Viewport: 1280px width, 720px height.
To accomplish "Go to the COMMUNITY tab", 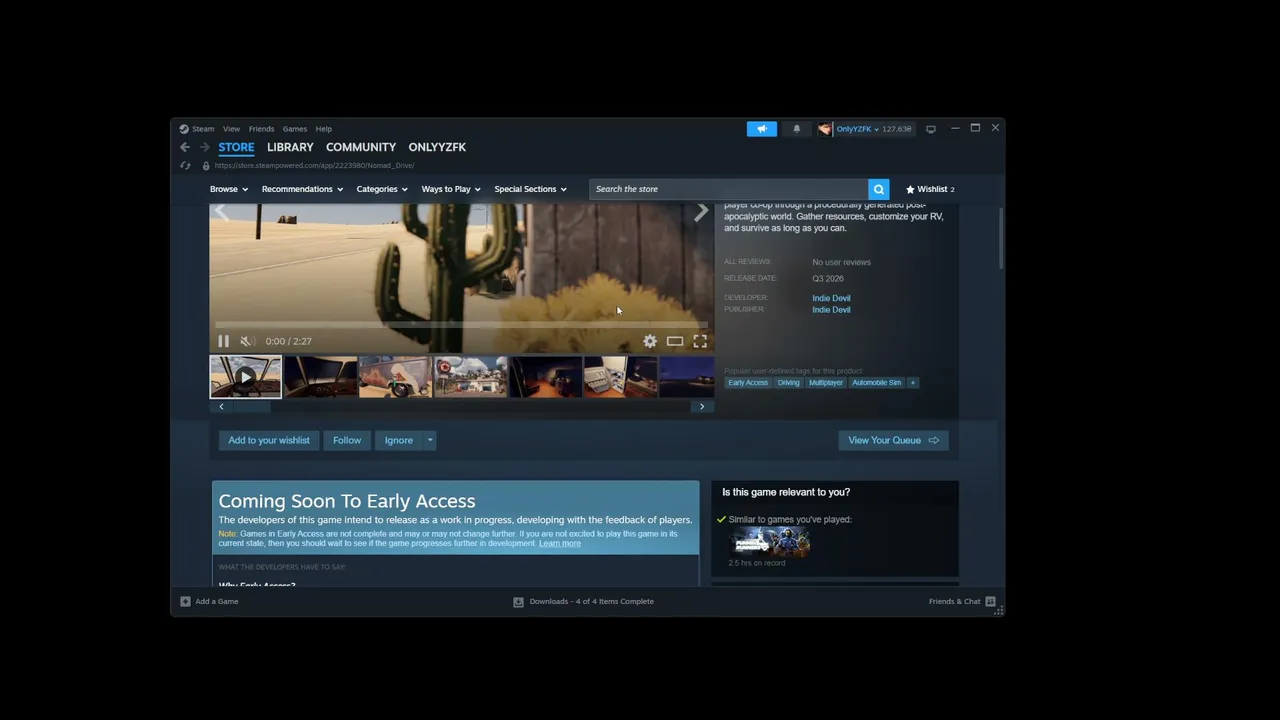I will 361,147.
